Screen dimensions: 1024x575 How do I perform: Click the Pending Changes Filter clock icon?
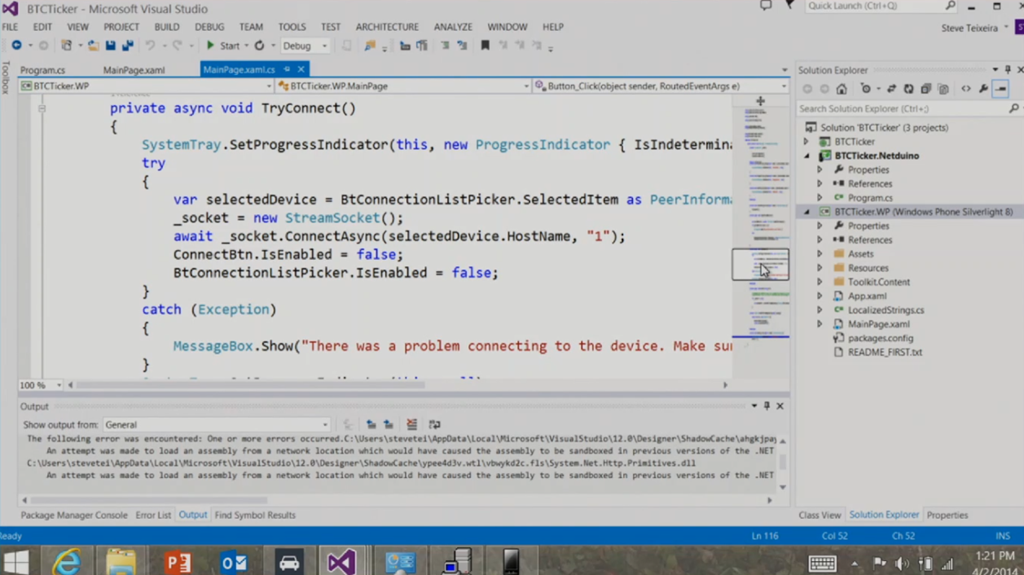pos(866,89)
